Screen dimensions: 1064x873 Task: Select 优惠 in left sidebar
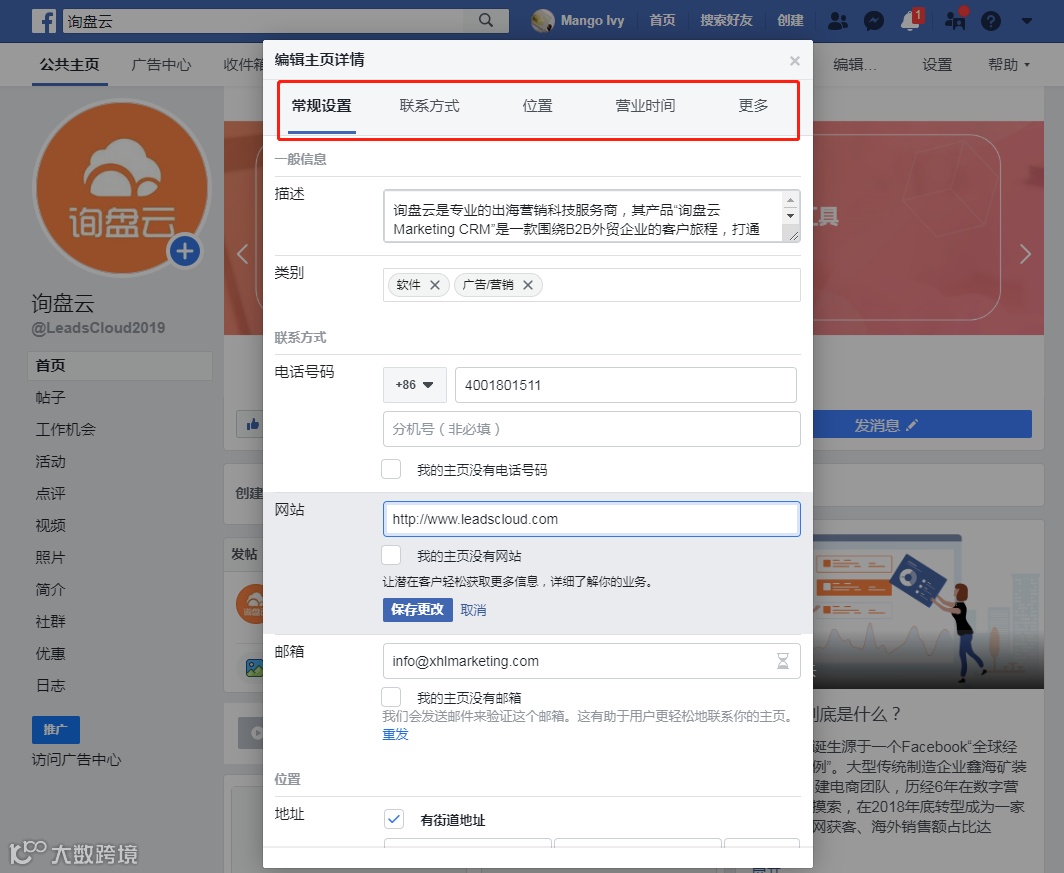[x=51, y=653]
